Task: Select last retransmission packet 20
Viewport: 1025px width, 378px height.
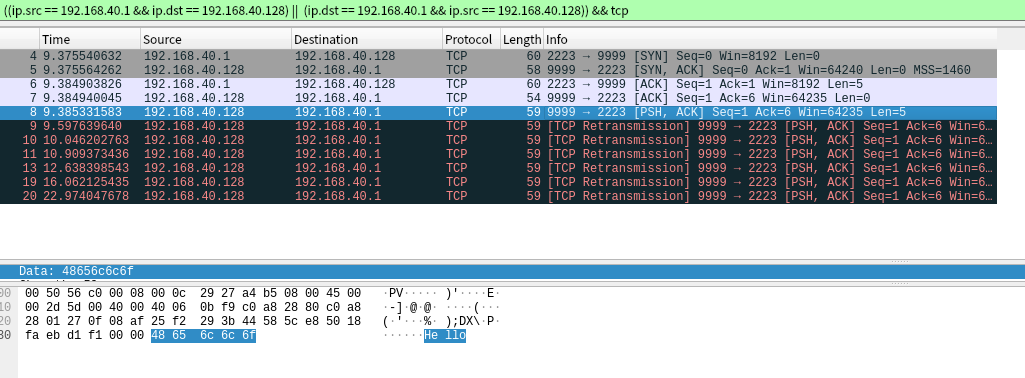Action: (498, 196)
